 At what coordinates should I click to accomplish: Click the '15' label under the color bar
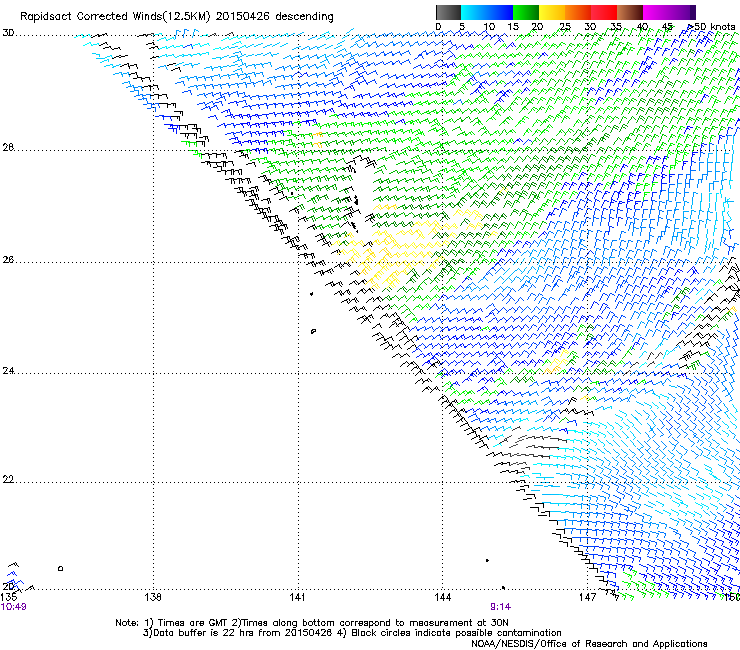[513, 26]
